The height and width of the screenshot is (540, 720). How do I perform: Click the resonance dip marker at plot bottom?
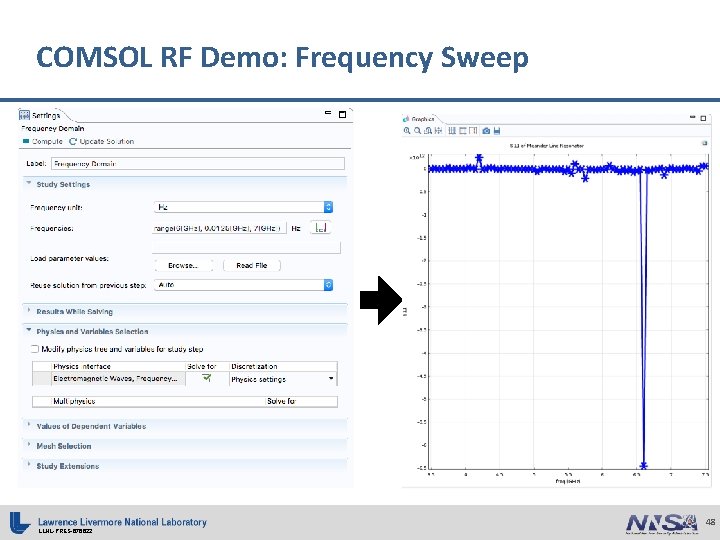tap(643, 465)
